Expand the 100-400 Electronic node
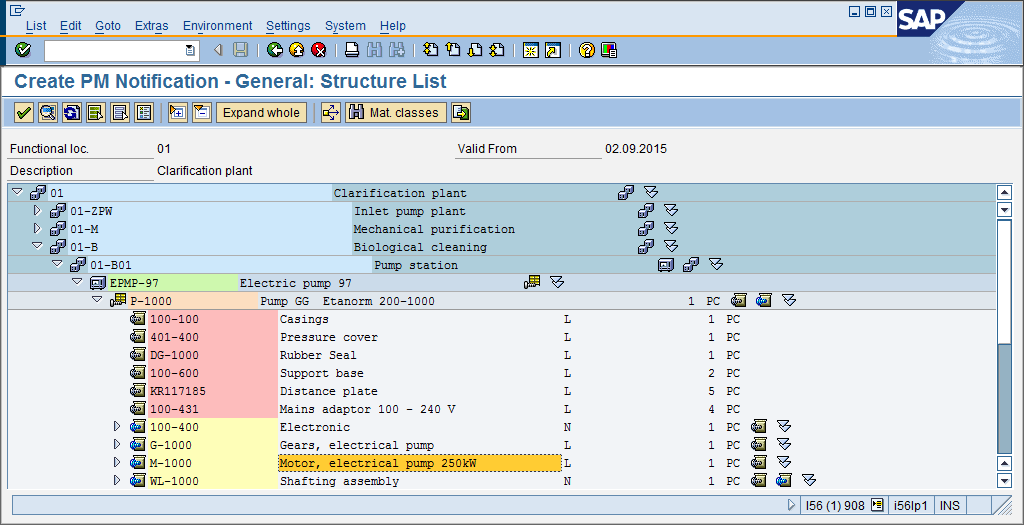 [x=118, y=426]
